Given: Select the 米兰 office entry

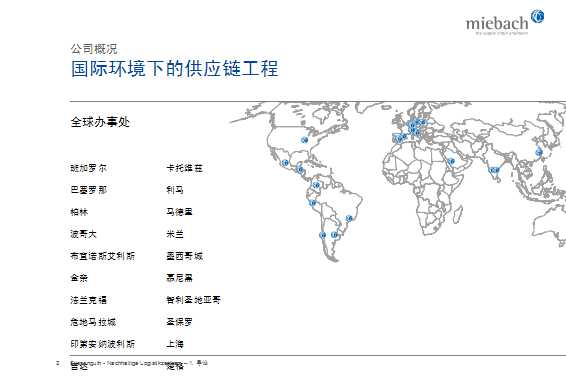Looking at the screenshot, I should coord(175,234).
